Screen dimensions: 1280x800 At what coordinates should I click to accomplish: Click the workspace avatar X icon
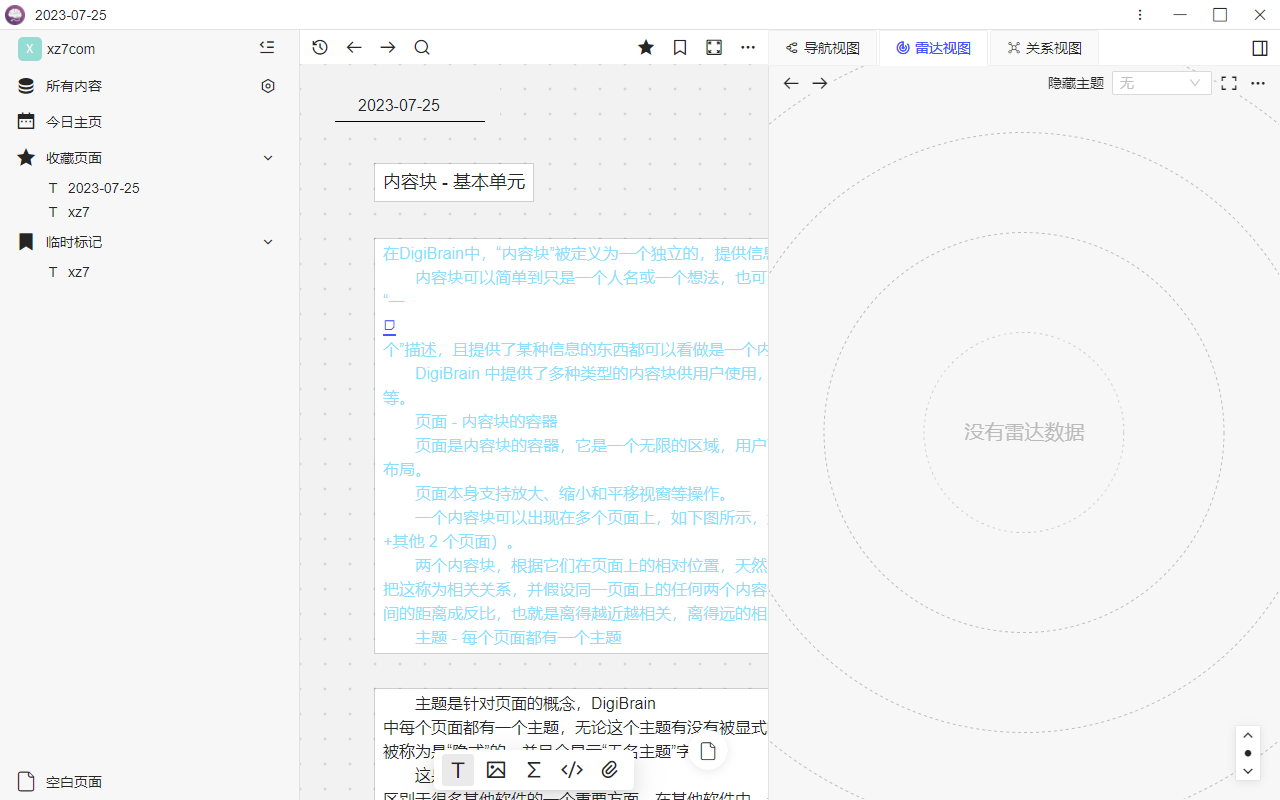pyautogui.click(x=30, y=49)
